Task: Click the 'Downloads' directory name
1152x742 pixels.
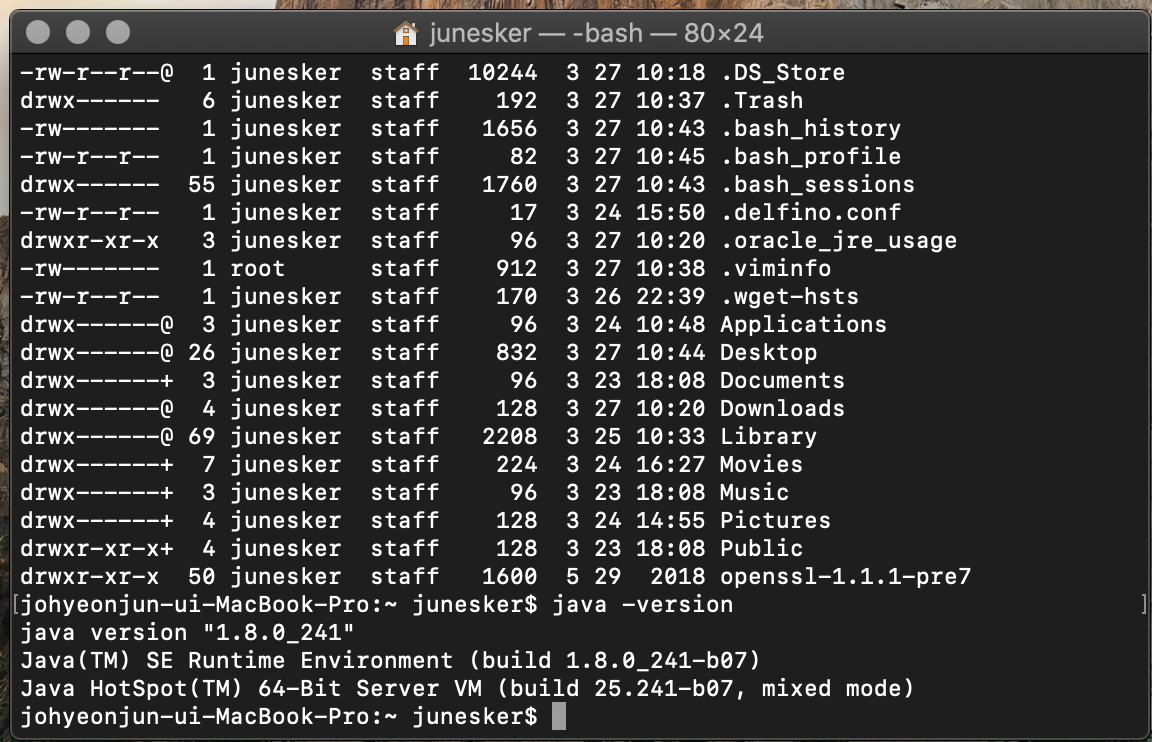Action: 782,408
